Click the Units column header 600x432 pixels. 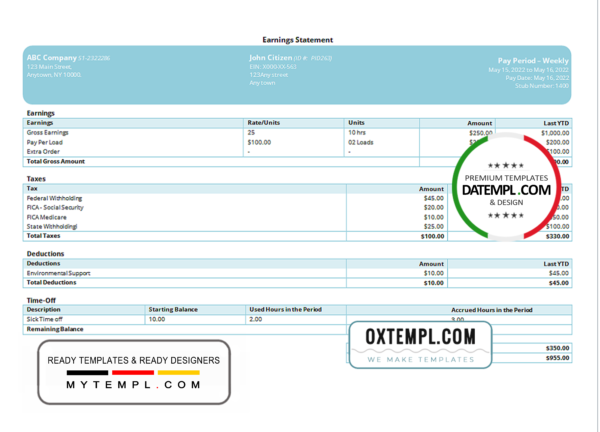[356, 123]
